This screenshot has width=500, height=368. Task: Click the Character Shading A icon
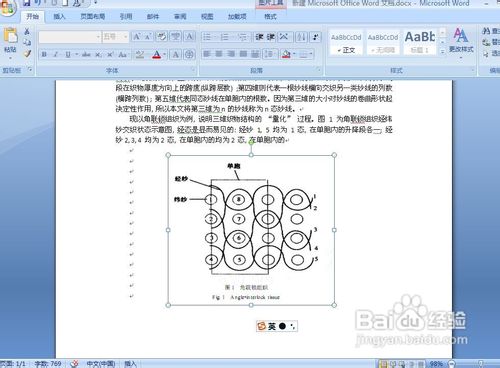[176, 54]
